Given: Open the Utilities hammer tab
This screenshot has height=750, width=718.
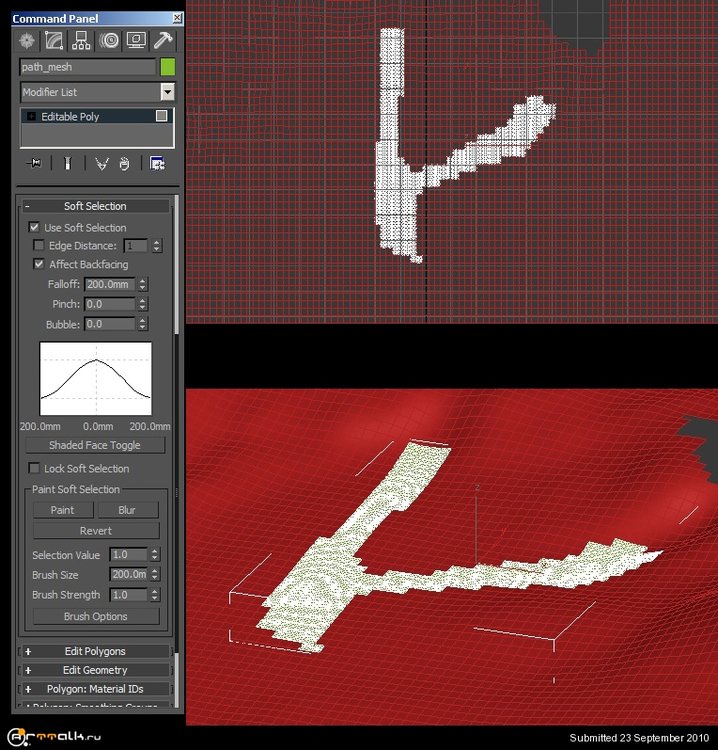Looking at the screenshot, I should pos(163,41).
